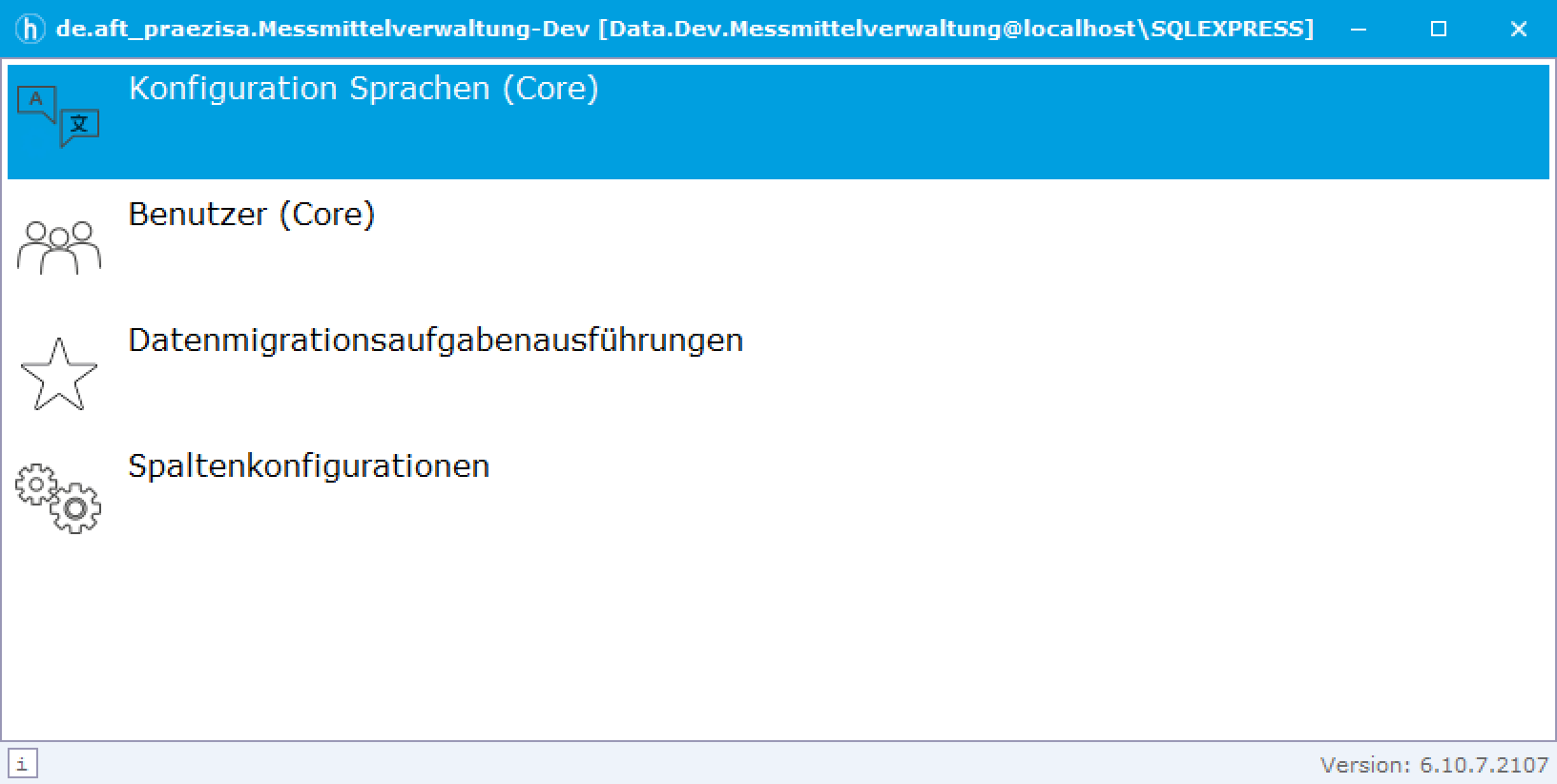The width and height of the screenshot is (1557, 784).
Task: Open Datenmigrationsaufgabenausführungen list entry
Action: (778, 373)
